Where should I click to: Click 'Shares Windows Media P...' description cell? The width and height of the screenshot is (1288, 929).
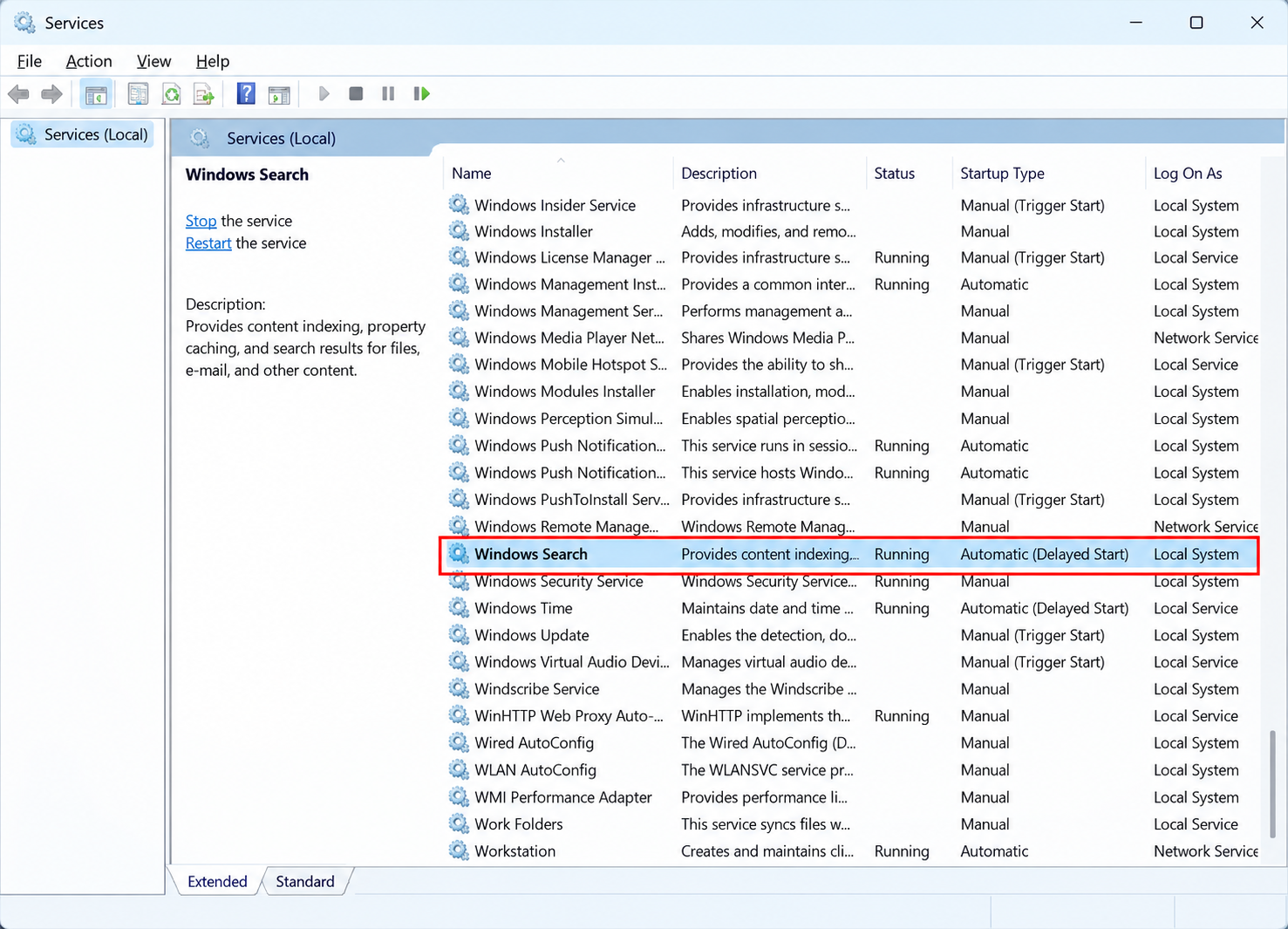tap(767, 338)
